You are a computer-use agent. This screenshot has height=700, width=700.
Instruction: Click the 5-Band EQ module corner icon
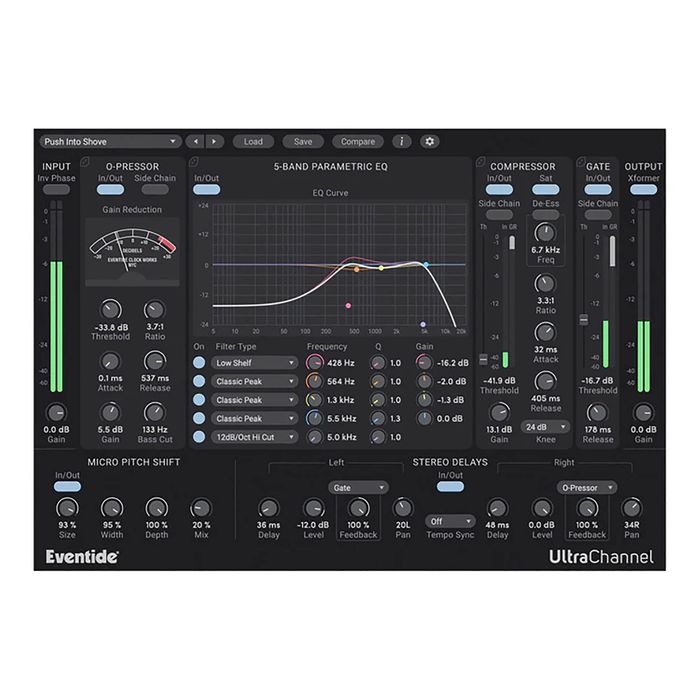(193, 161)
